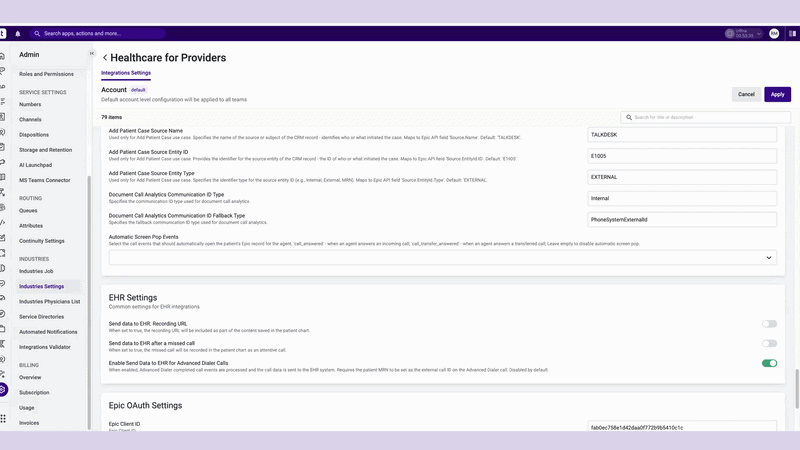The height and width of the screenshot is (450, 800).
Task: Click the Admin sidebar scrollbar
Action: 89,303
